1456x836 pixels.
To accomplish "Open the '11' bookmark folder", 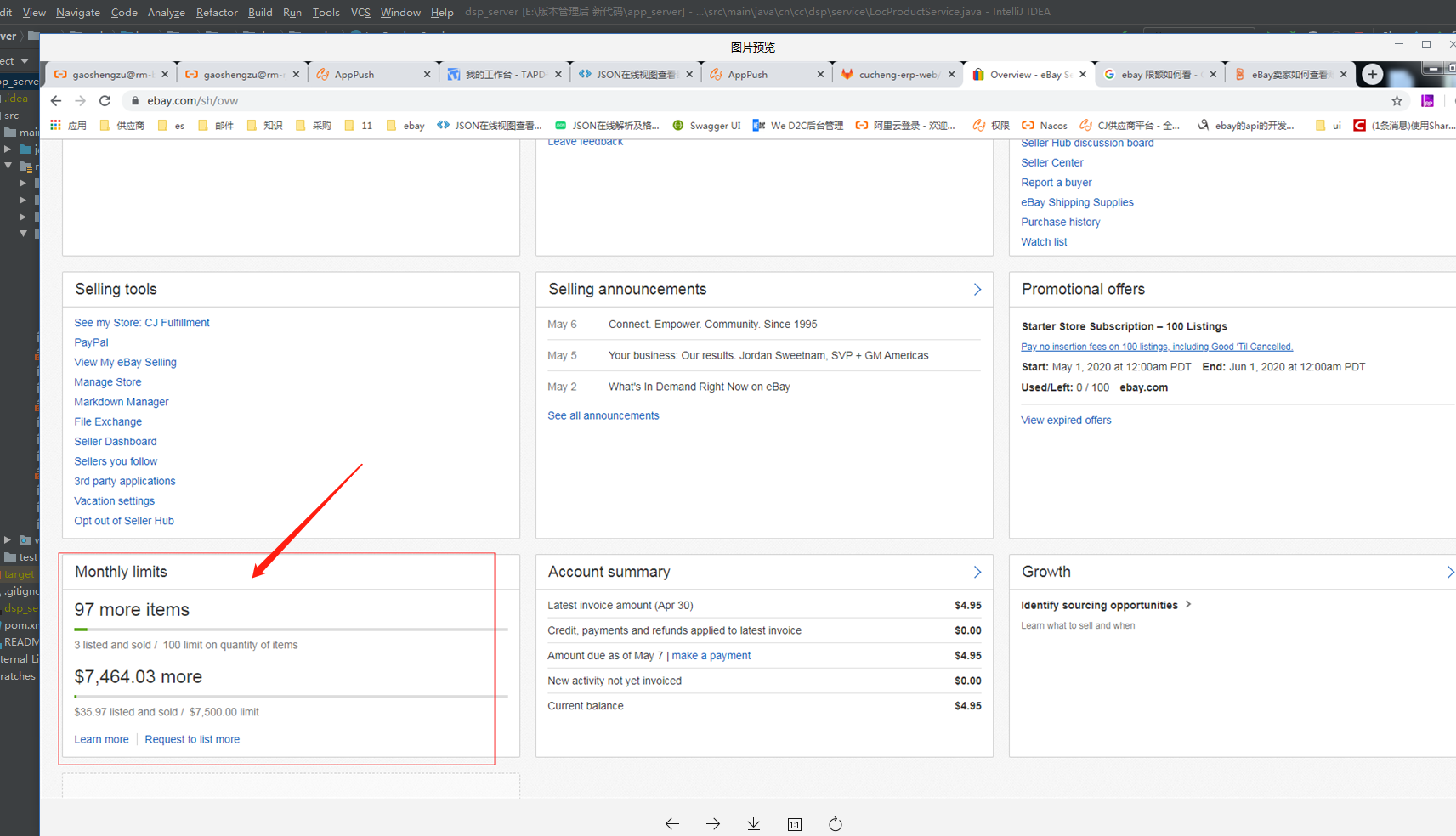I will pyautogui.click(x=358, y=125).
